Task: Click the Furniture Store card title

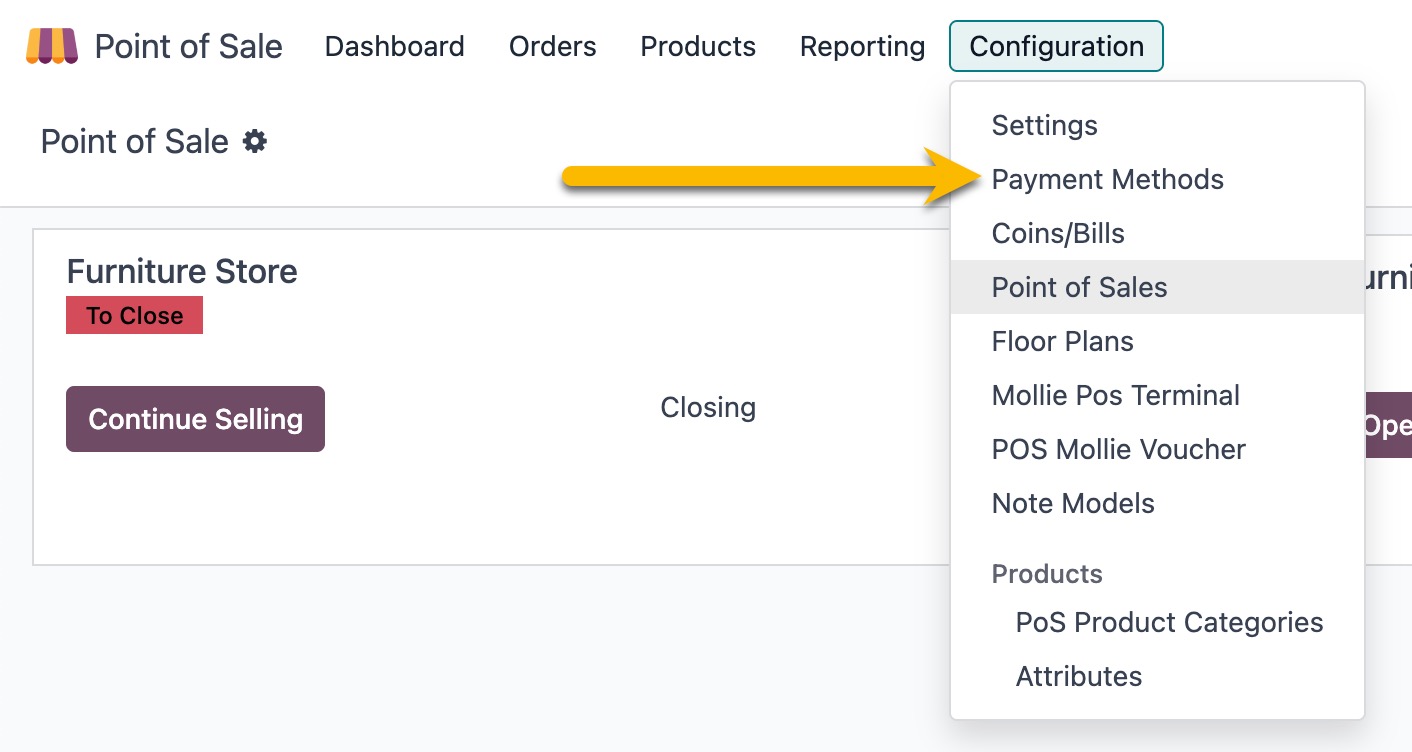Action: [182, 271]
